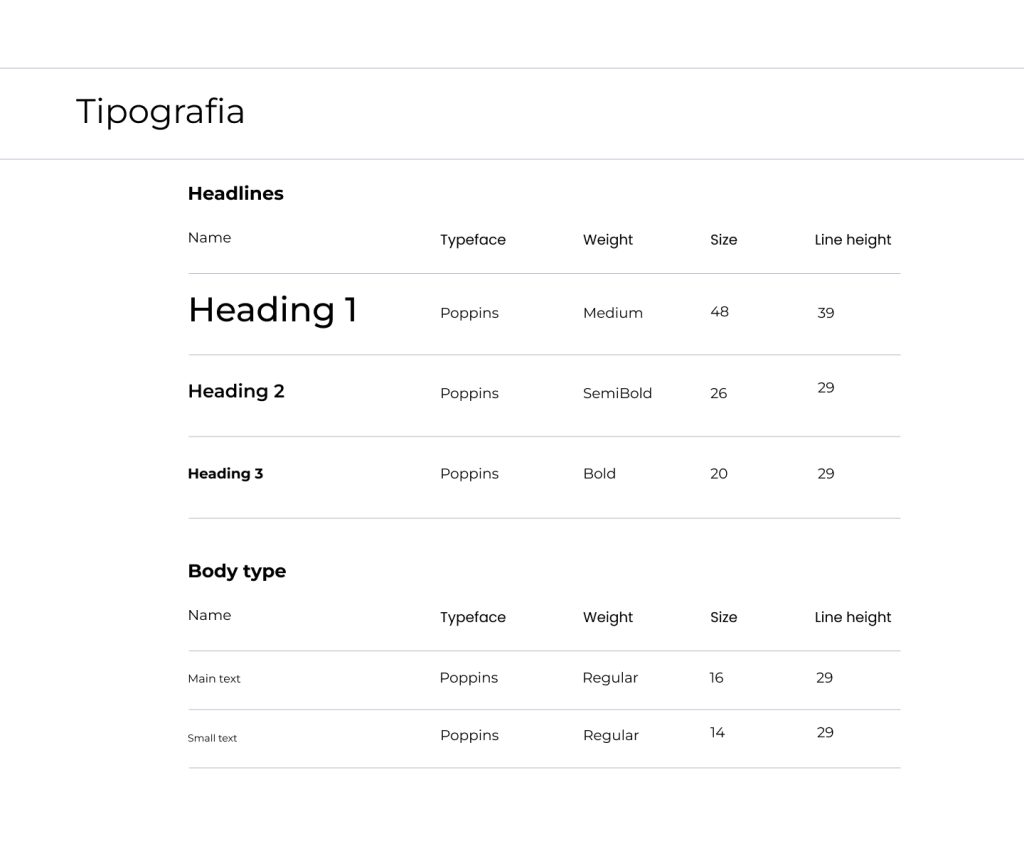
Task: Click the Heading 3 sample text
Action: click(x=225, y=474)
